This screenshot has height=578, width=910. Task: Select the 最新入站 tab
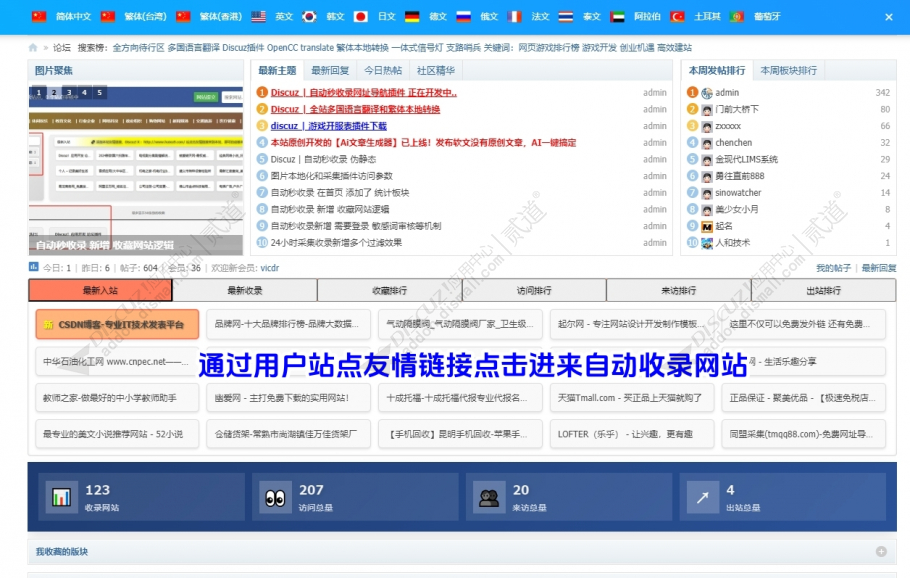[100, 290]
